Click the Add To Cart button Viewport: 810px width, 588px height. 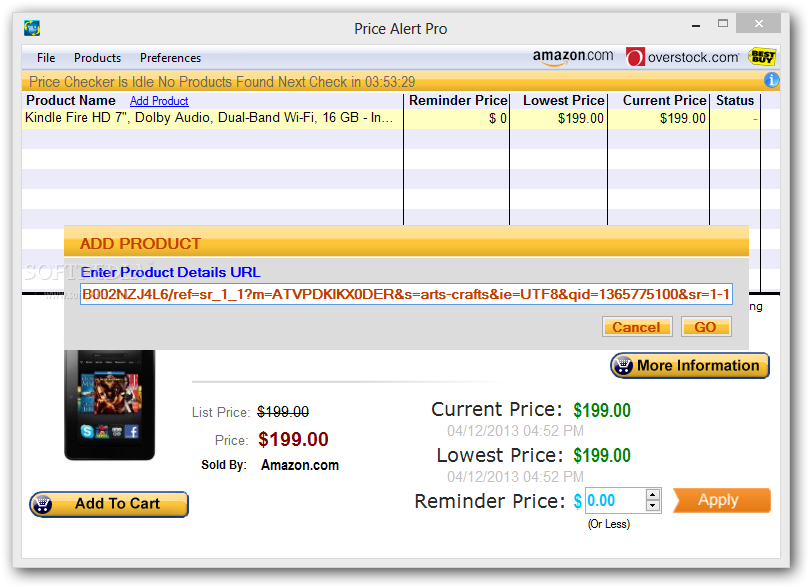pos(109,504)
